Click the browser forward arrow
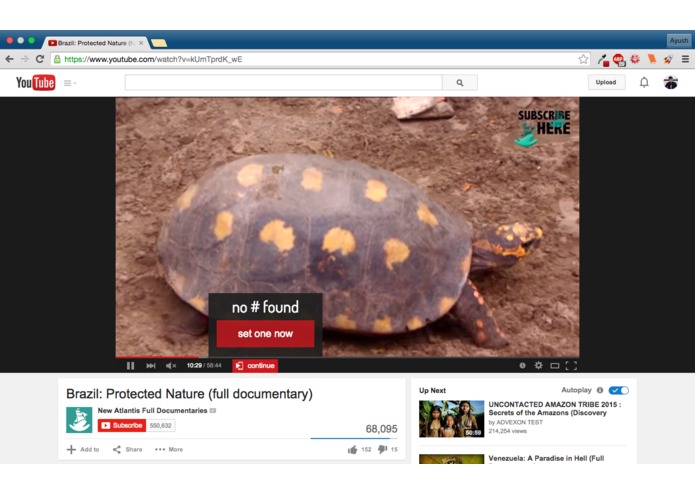695x494 pixels. [x=24, y=59]
